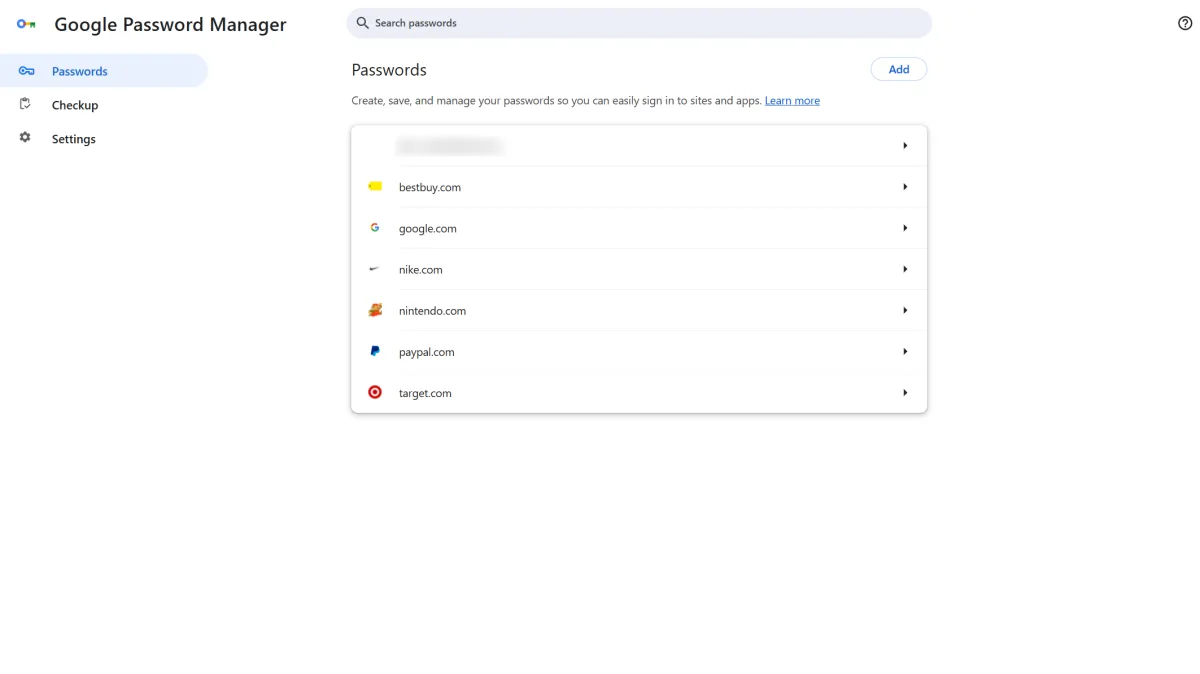1200x674 pixels.
Task: Click the Target bullseye favicon
Action: 375,393
